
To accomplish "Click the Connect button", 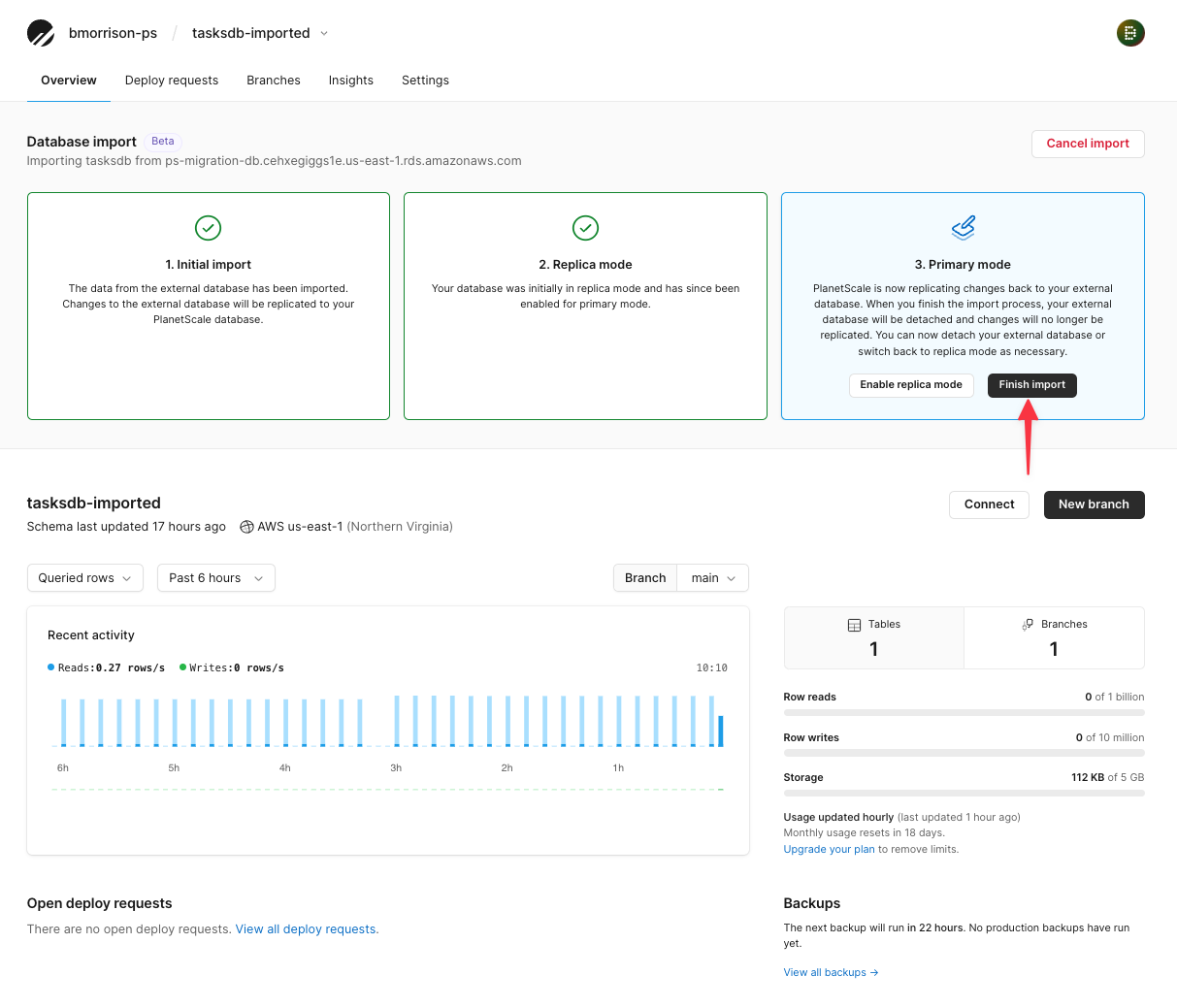I will (989, 504).
